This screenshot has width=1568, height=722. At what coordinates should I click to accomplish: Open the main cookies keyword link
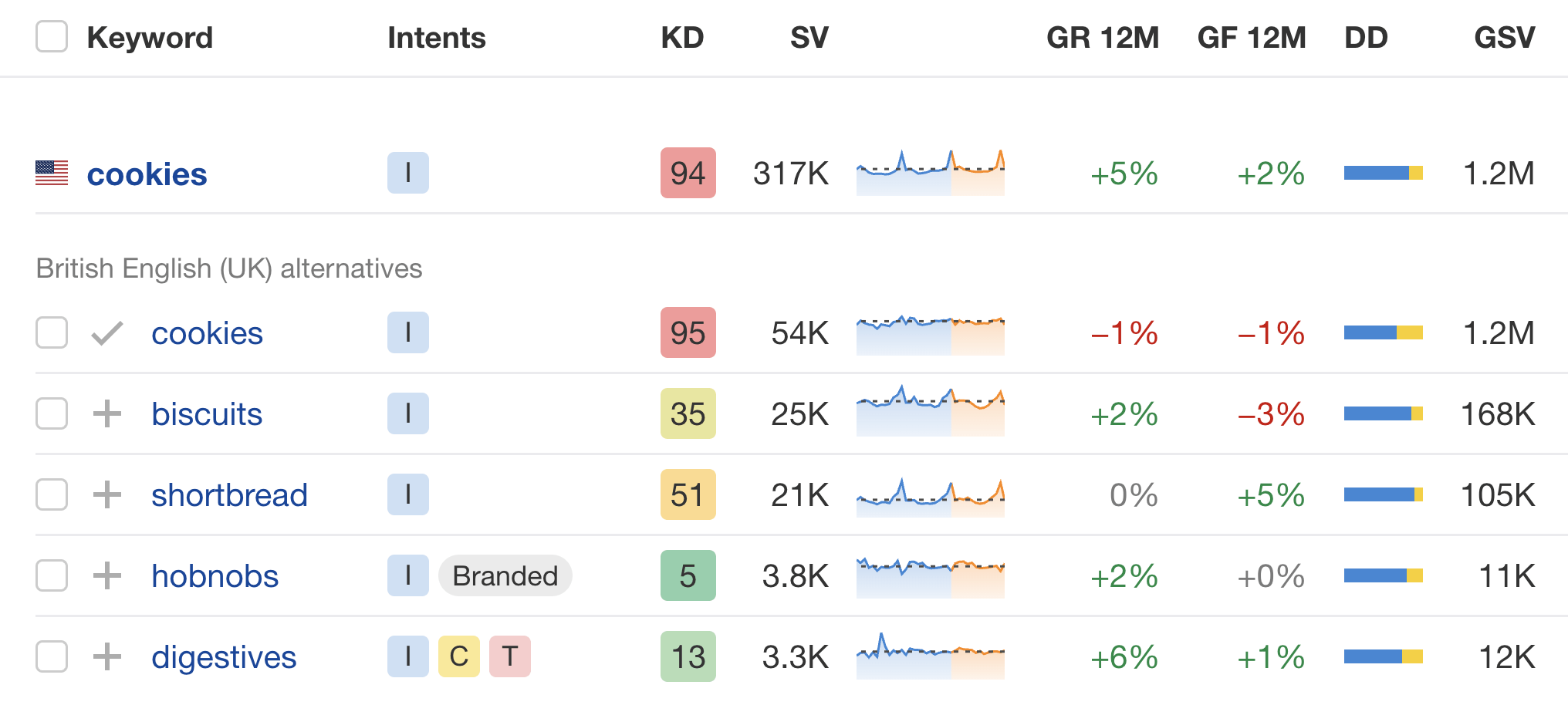(x=147, y=174)
